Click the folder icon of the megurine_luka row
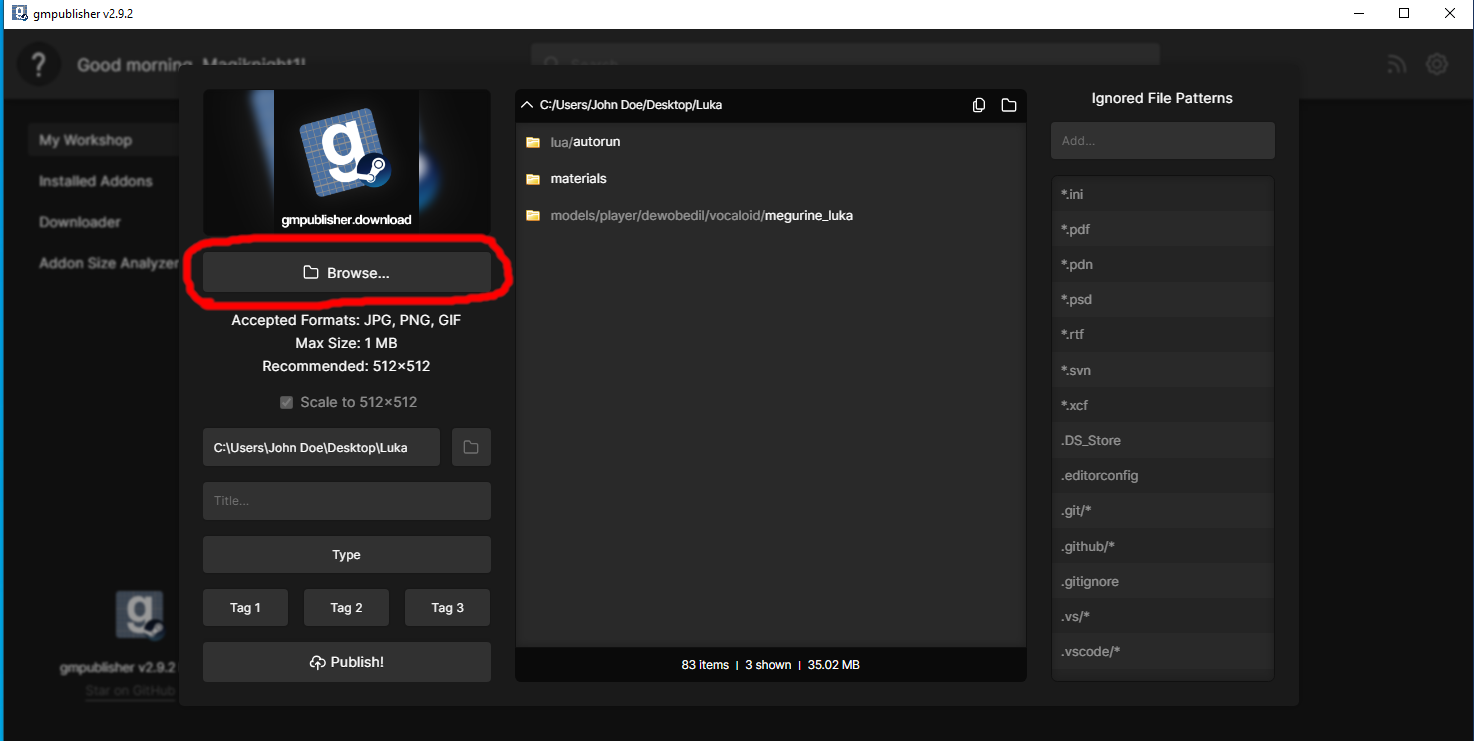Screen dimensions: 1474x741 click(x=533, y=215)
